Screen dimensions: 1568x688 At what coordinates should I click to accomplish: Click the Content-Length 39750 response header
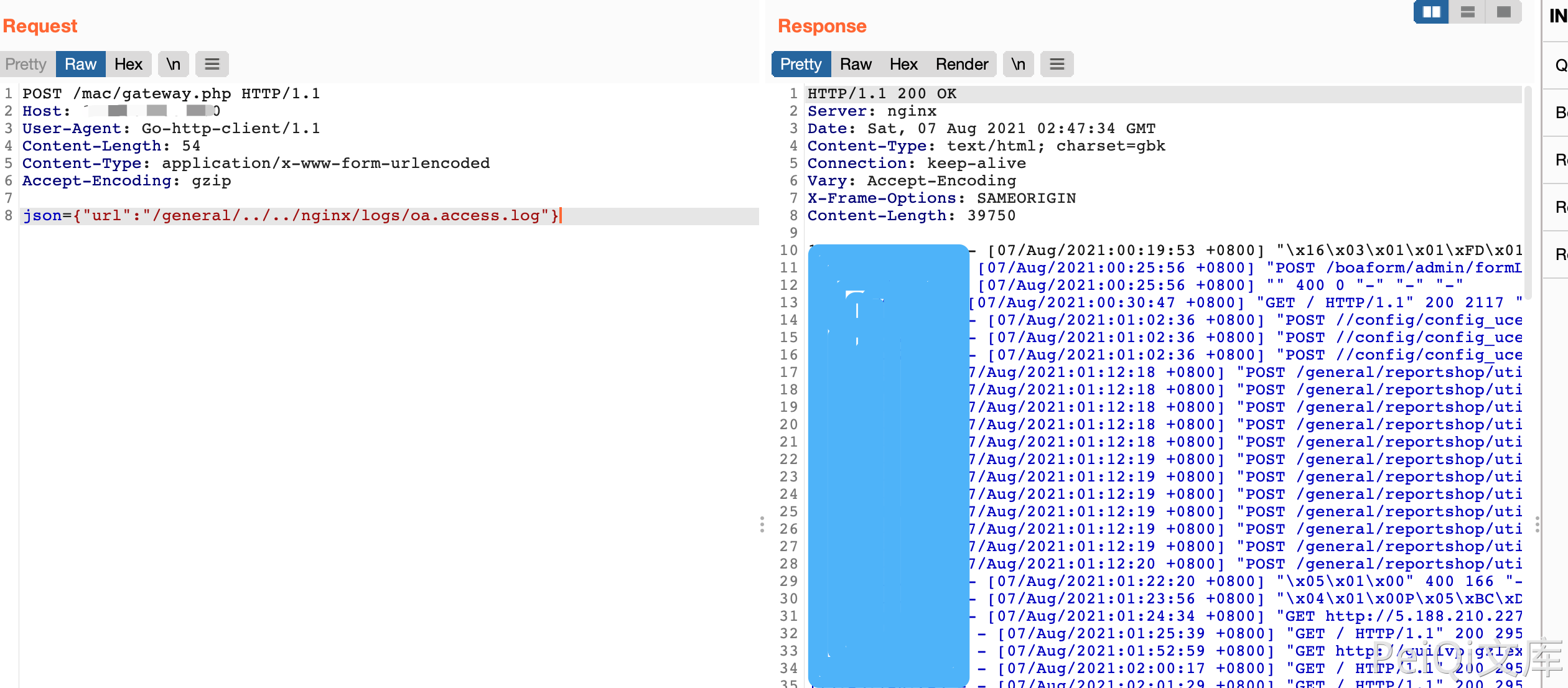coord(911,216)
